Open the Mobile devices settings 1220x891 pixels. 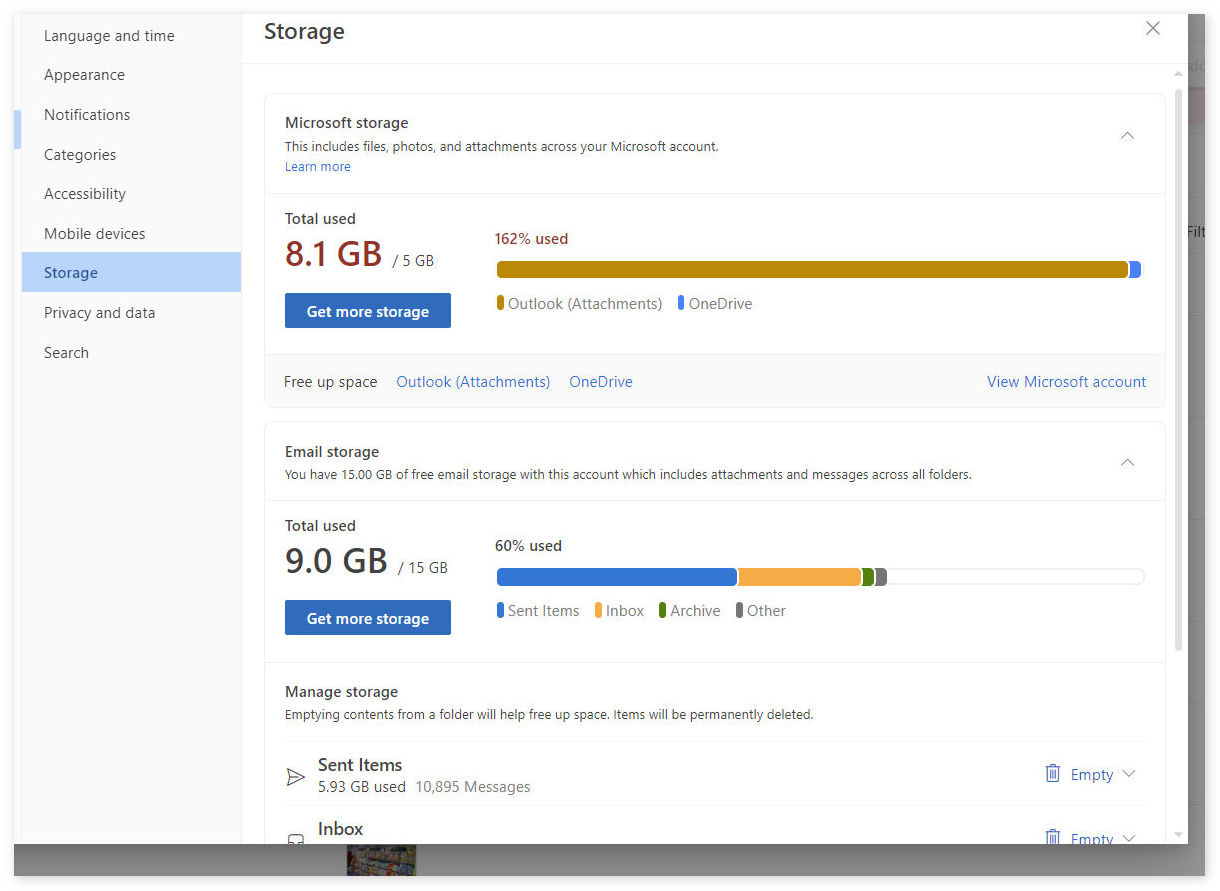(94, 234)
